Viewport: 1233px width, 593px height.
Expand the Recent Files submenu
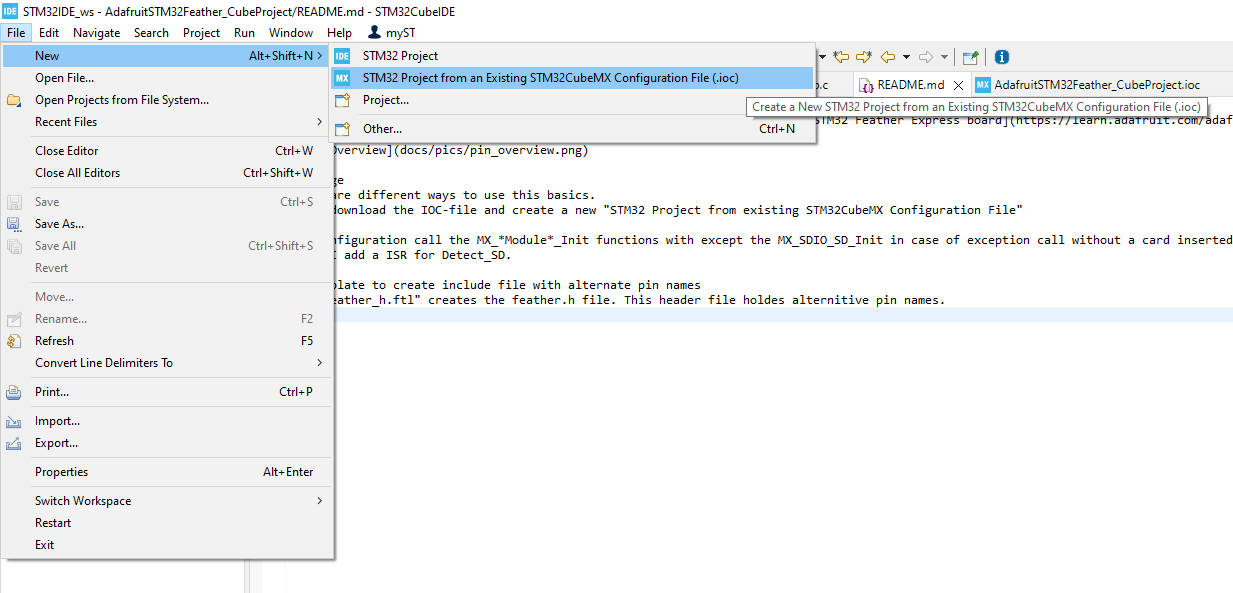tap(166, 122)
